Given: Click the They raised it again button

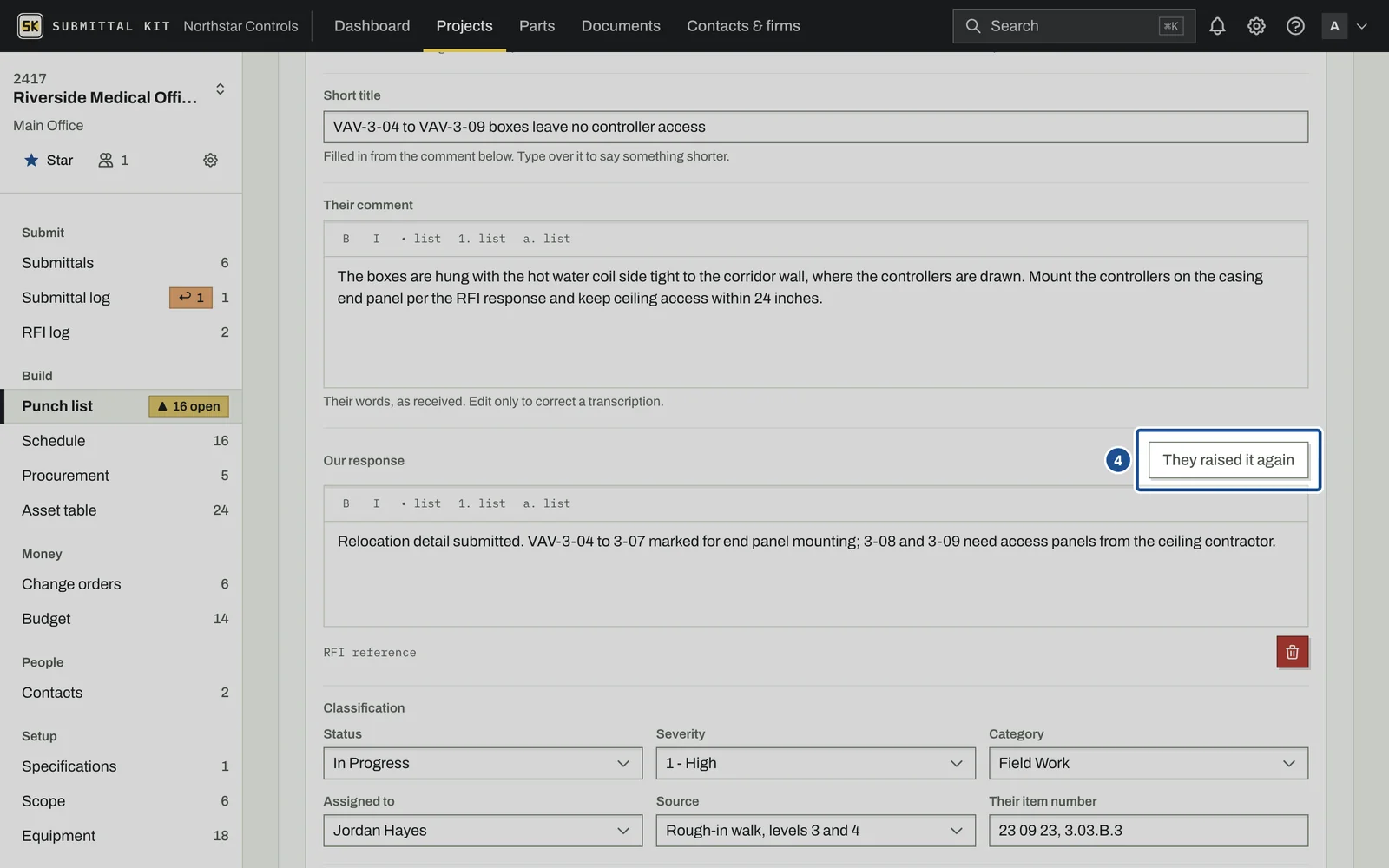Looking at the screenshot, I should [1228, 460].
